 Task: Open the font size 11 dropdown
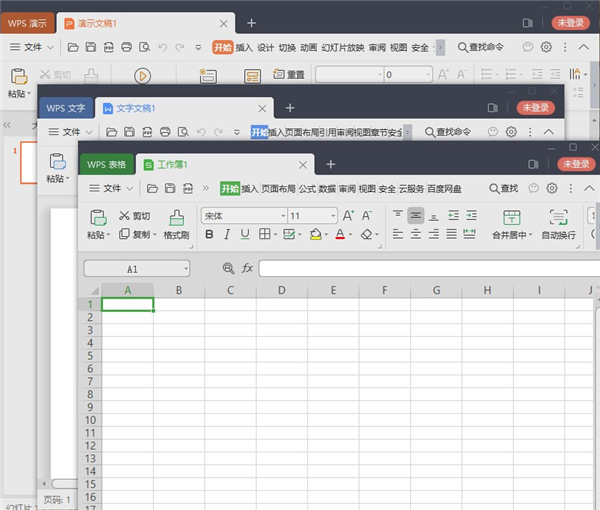click(333, 216)
